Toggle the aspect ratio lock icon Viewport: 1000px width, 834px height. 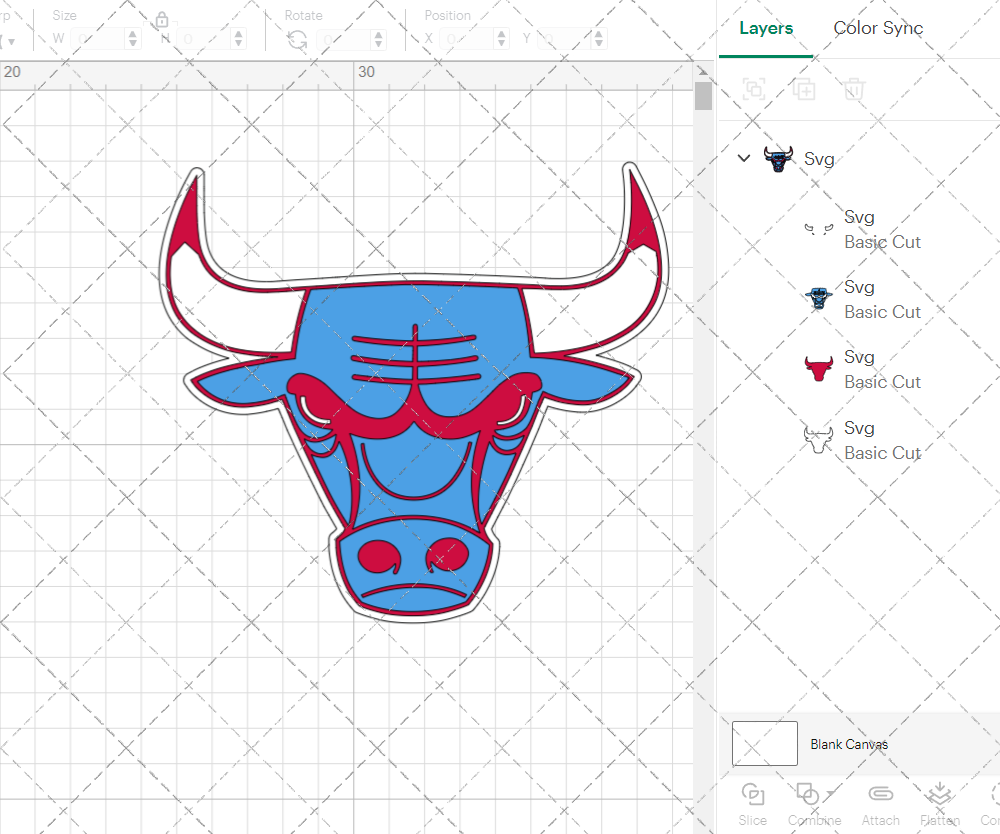[x=162, y=20]
